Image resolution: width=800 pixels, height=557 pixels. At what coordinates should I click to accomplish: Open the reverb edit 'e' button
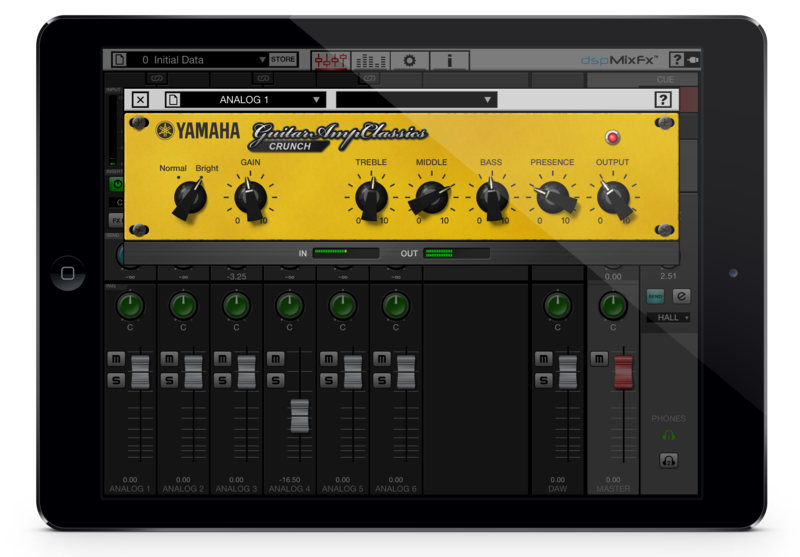coord(681,296)
